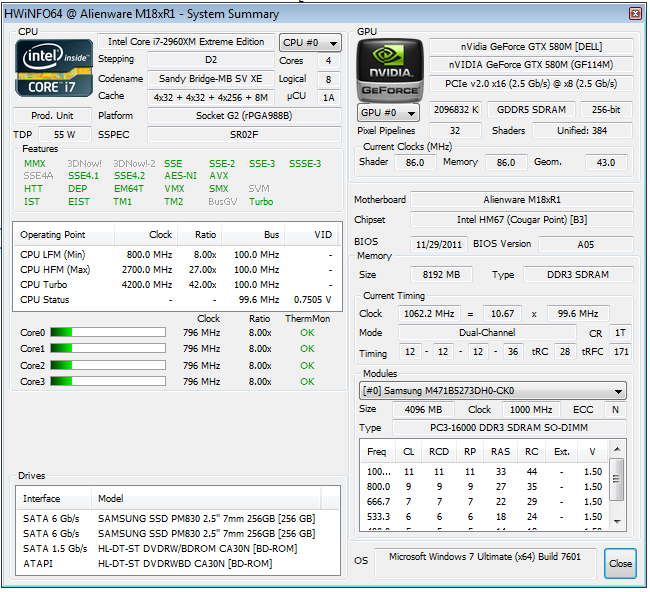Click the Alienware M18xR1 motherboard field
650x592 pixels.
click(522, 199)
